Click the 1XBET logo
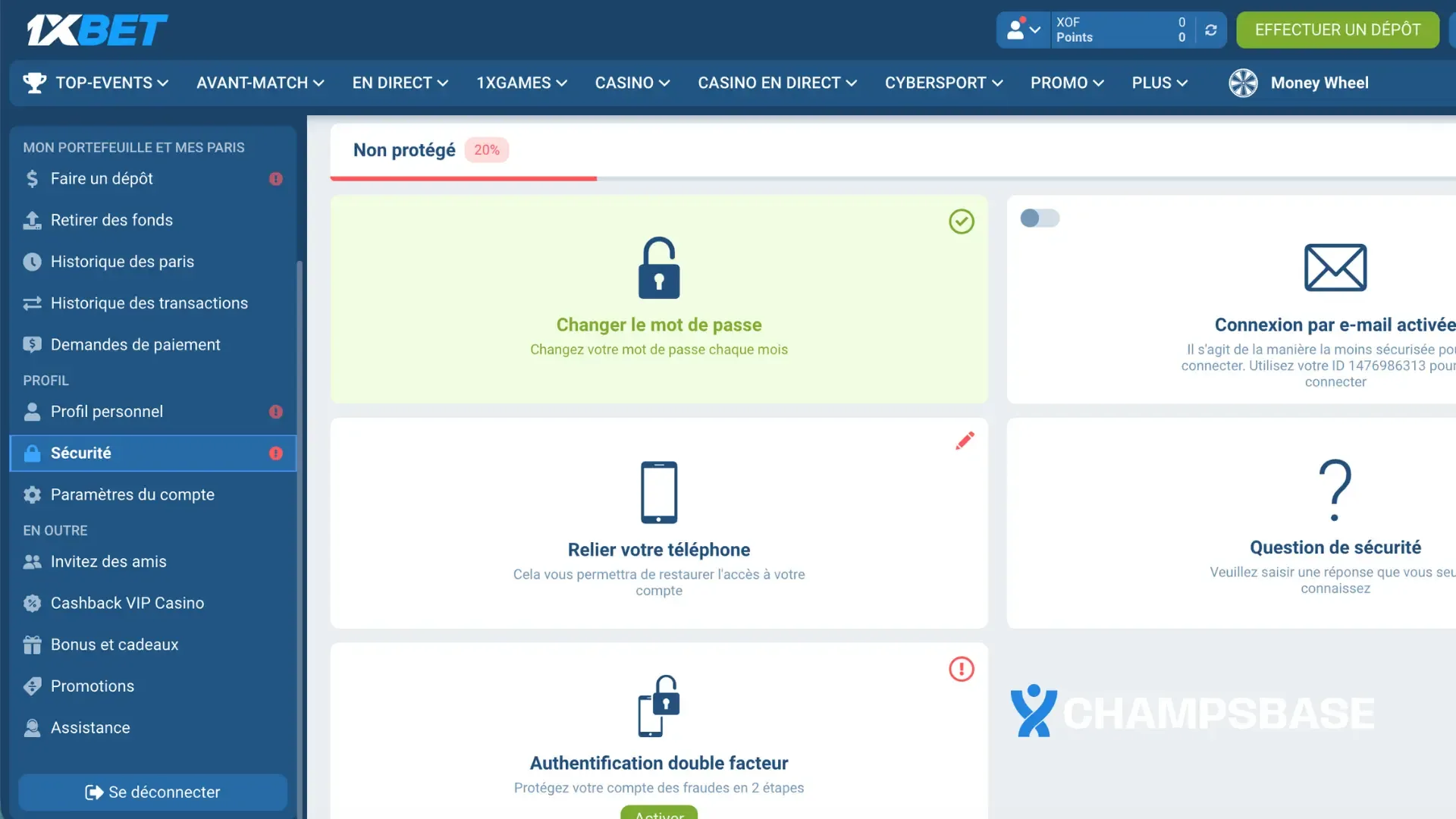The height and width of the screenshot is (819, 1456). tap(97, 30)
